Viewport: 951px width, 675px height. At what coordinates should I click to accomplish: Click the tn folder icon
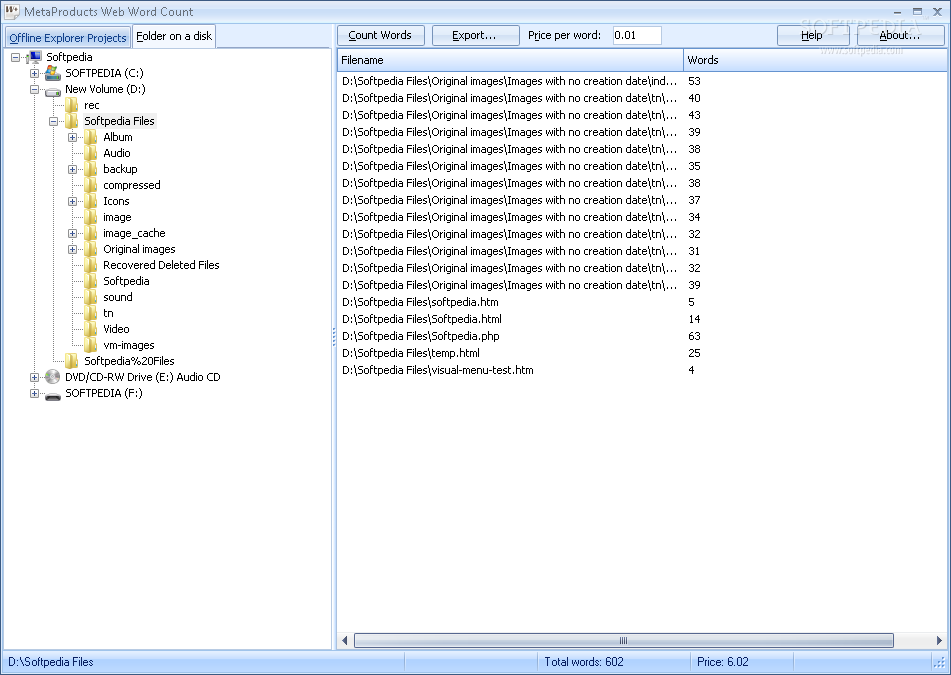90,313
